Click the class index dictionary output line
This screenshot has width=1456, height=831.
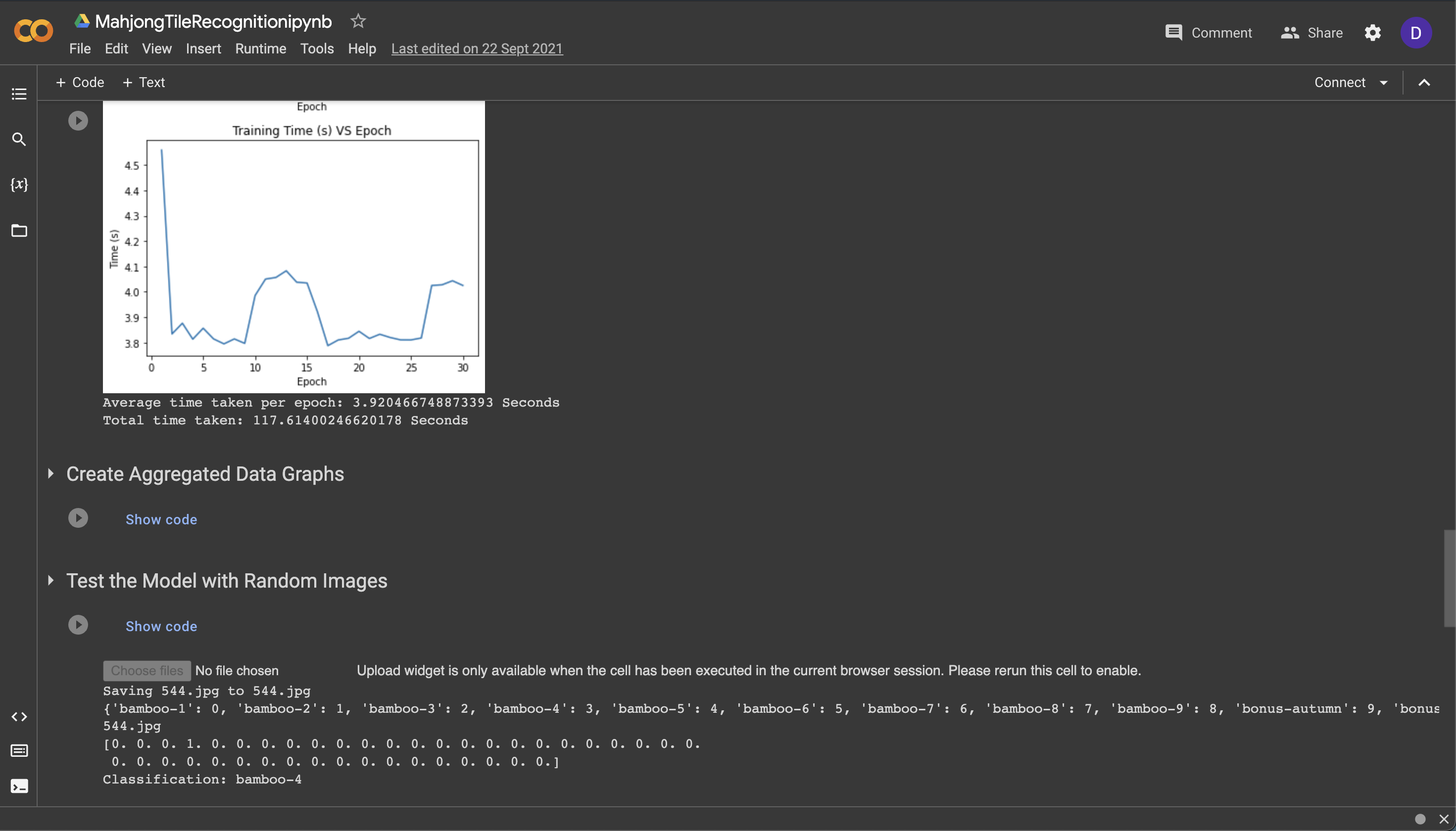coord(771,708)
